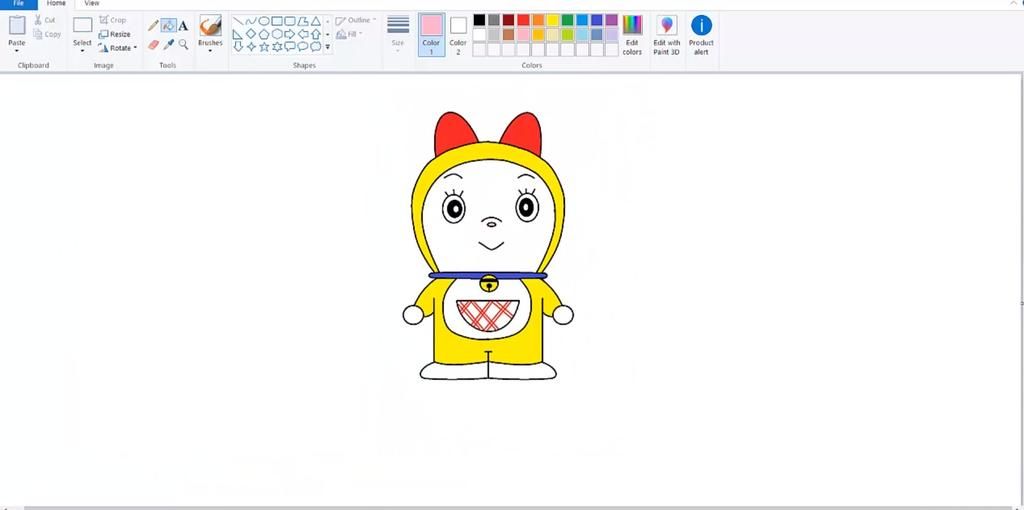This screenshot has width=1024, height=510.
Task: Pick the green color swatch
Action: (568, 20)
